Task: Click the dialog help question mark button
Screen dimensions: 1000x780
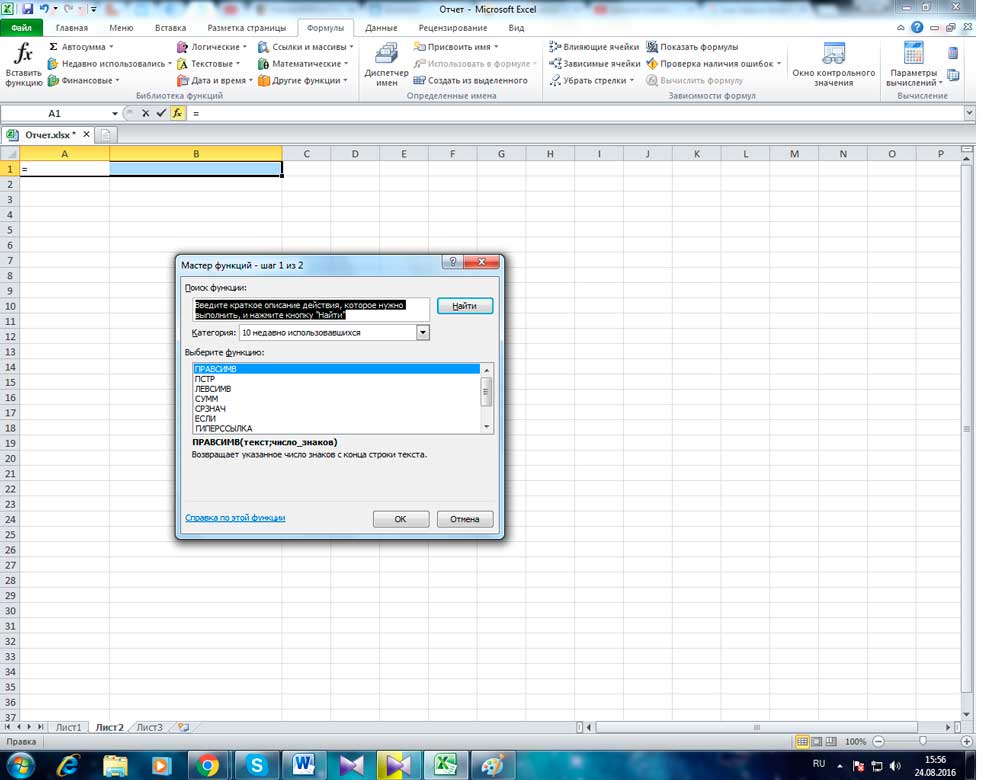Action: pyautogui.click(x=454, y=263)
